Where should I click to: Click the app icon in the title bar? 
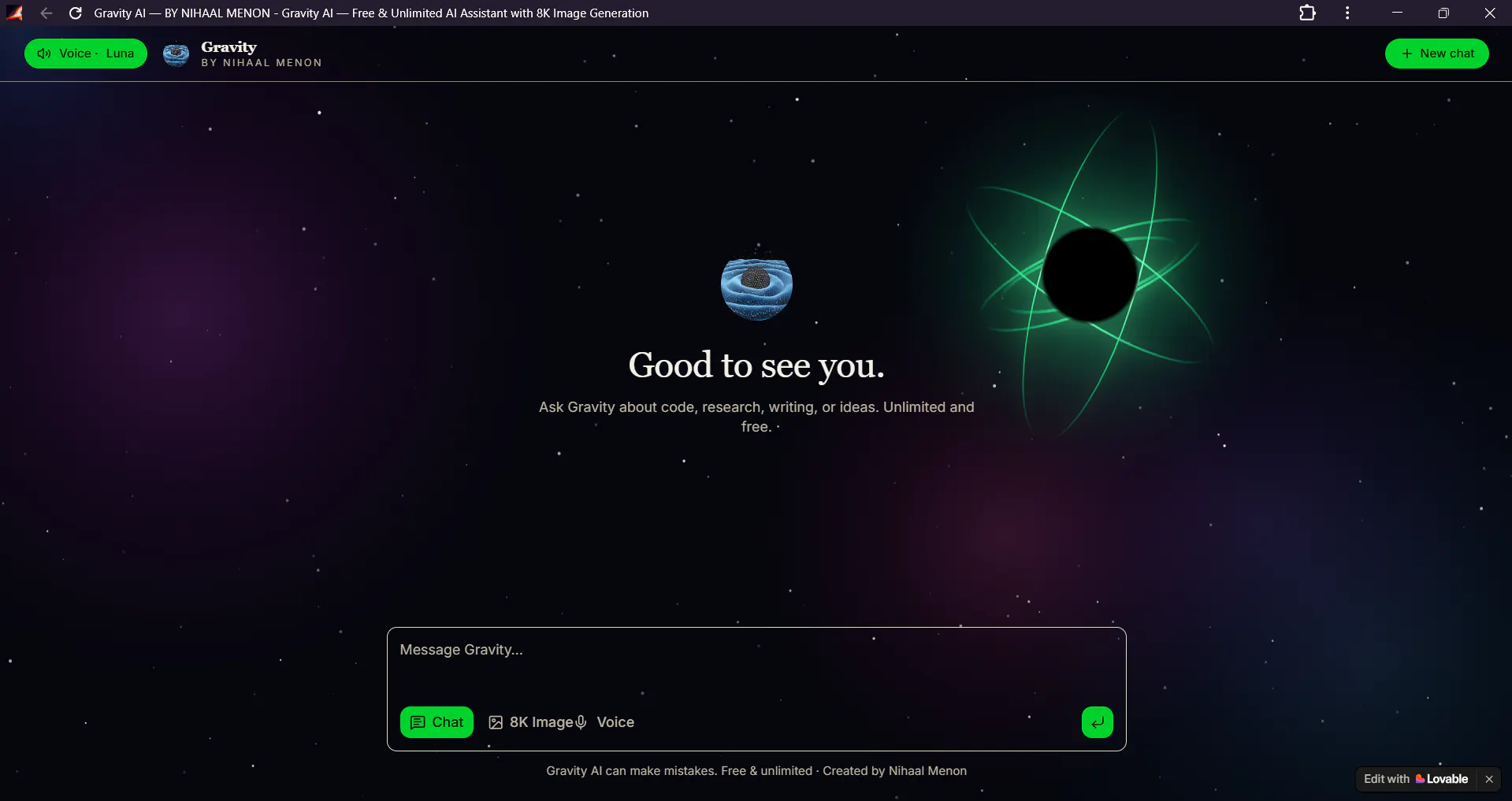point(14,13)
